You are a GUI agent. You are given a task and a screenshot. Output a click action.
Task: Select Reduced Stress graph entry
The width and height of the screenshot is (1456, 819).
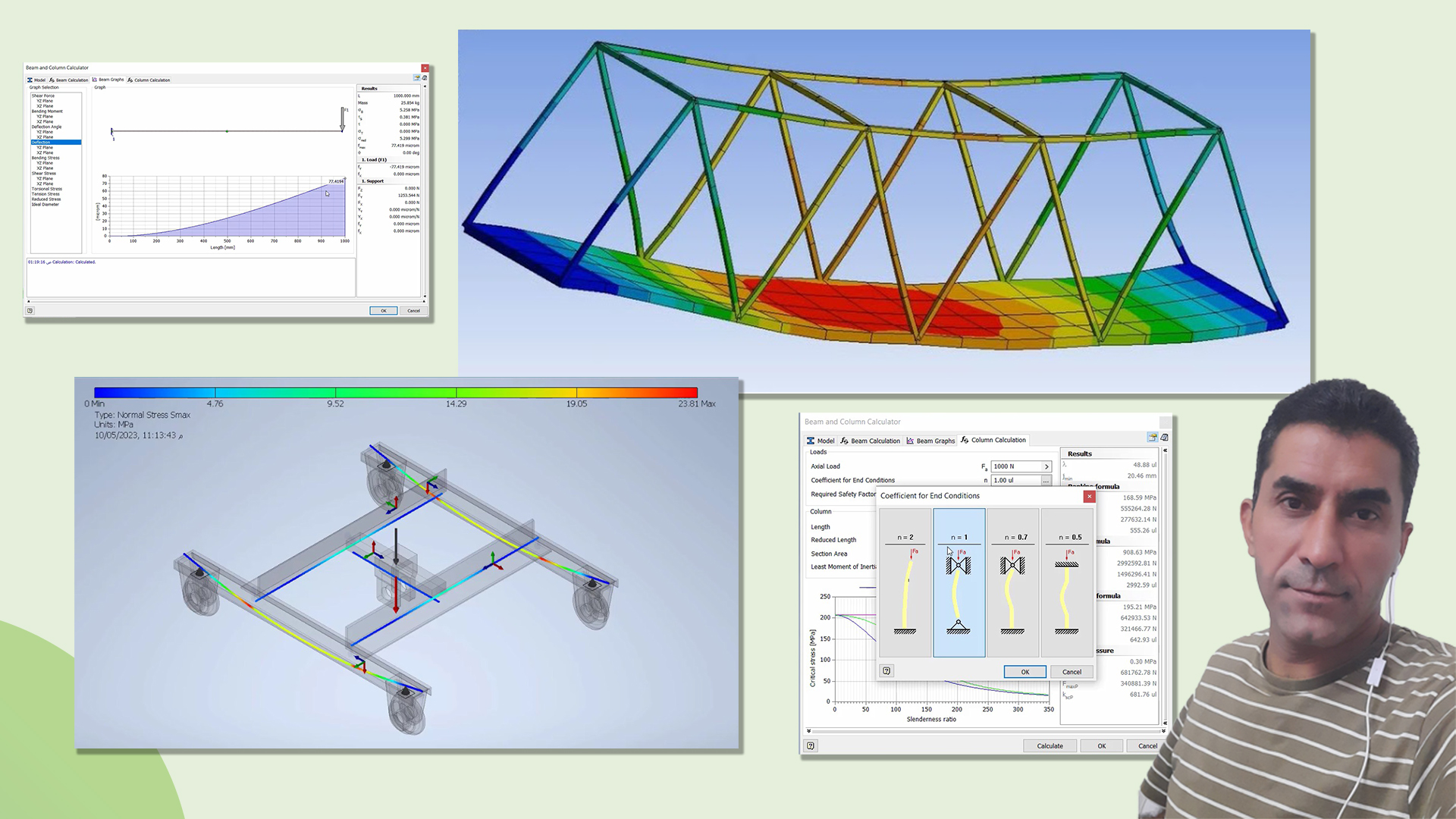[46, 199]
